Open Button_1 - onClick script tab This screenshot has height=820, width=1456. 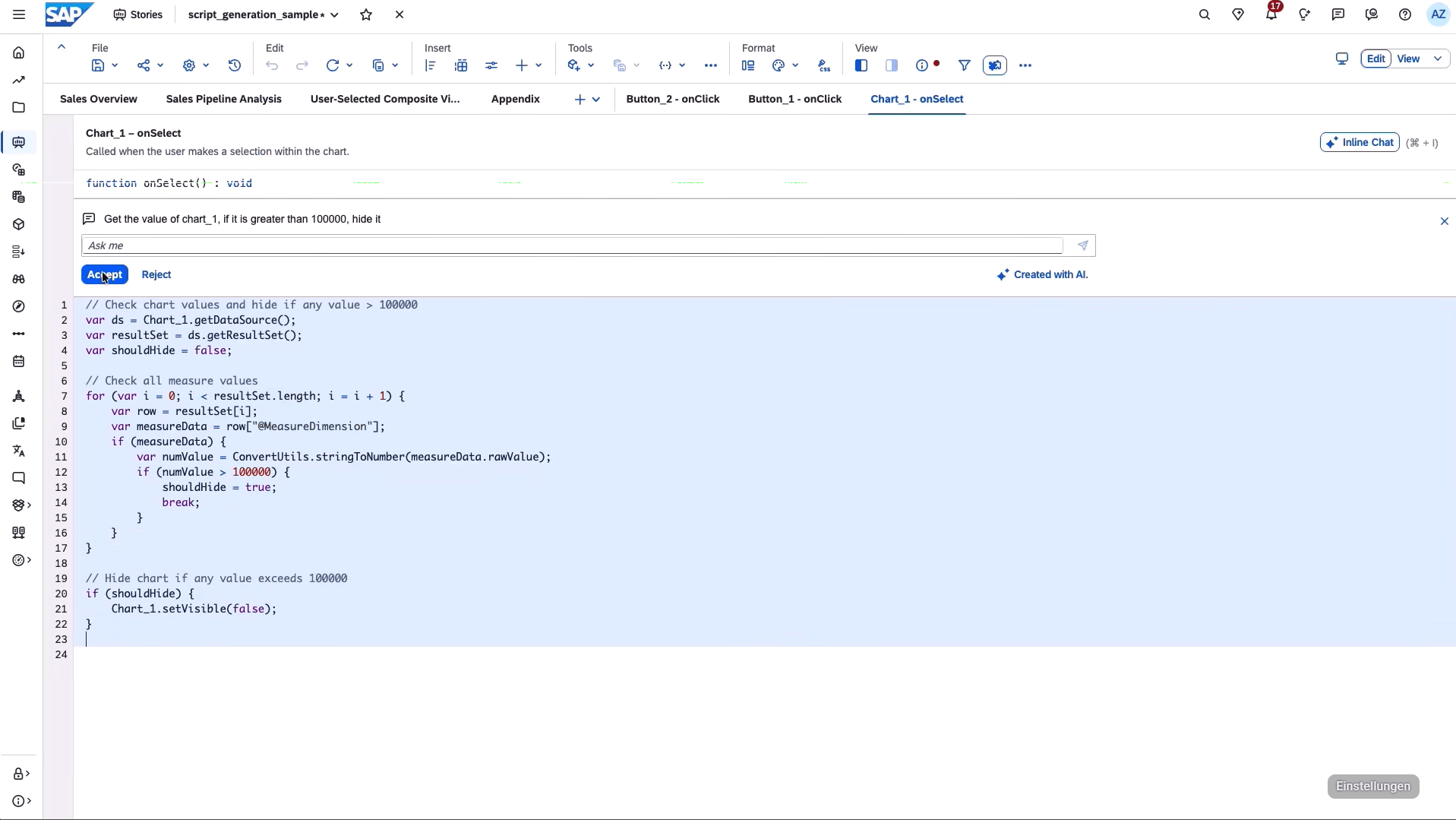pos(795,99)
